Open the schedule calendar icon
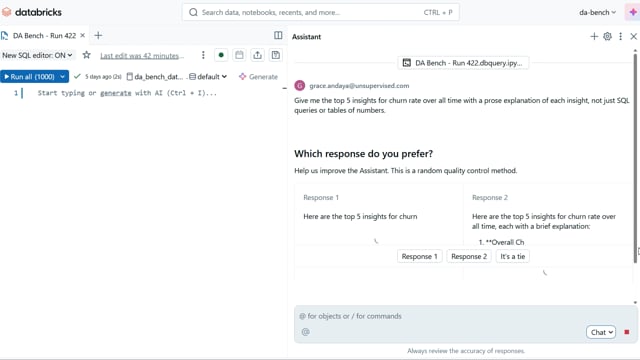This screenshot has width=640, height=360. click(239, 55)
